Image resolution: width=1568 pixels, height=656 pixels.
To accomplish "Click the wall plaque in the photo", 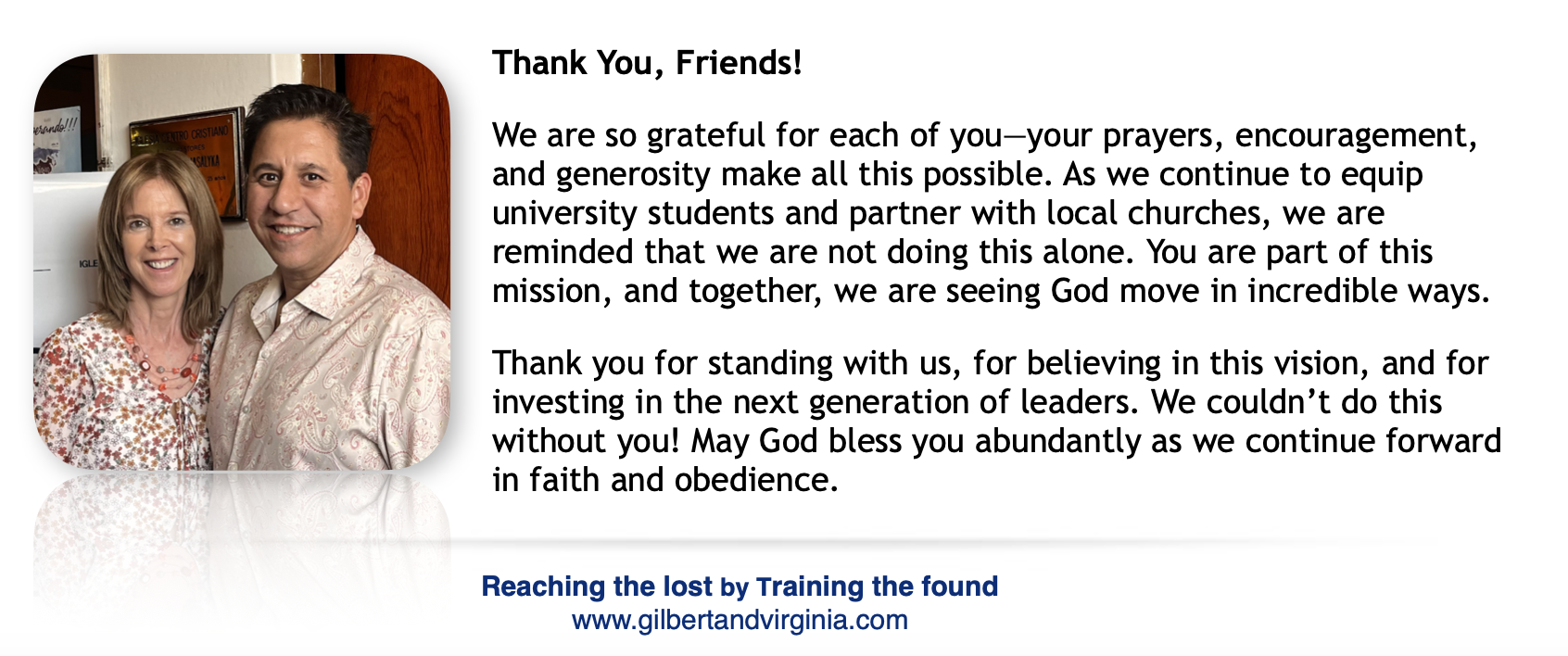I will point(185,159).
